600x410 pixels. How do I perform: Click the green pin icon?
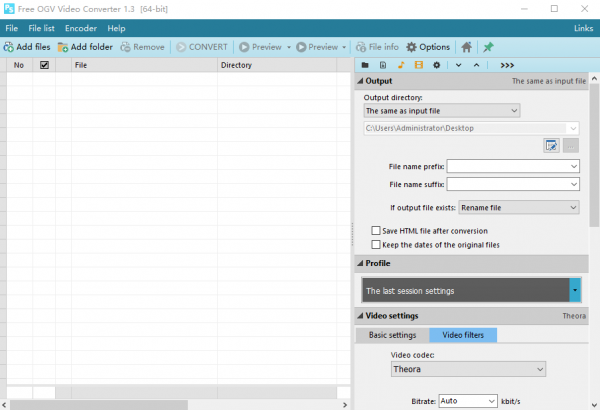point(488,46)
